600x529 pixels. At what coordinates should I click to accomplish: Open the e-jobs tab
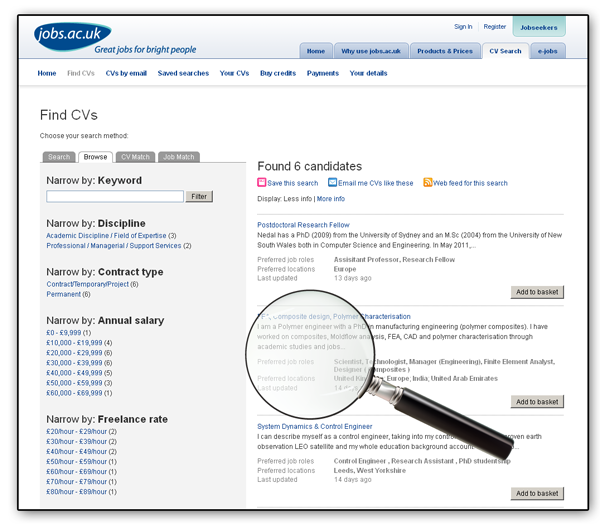[548, 51]
